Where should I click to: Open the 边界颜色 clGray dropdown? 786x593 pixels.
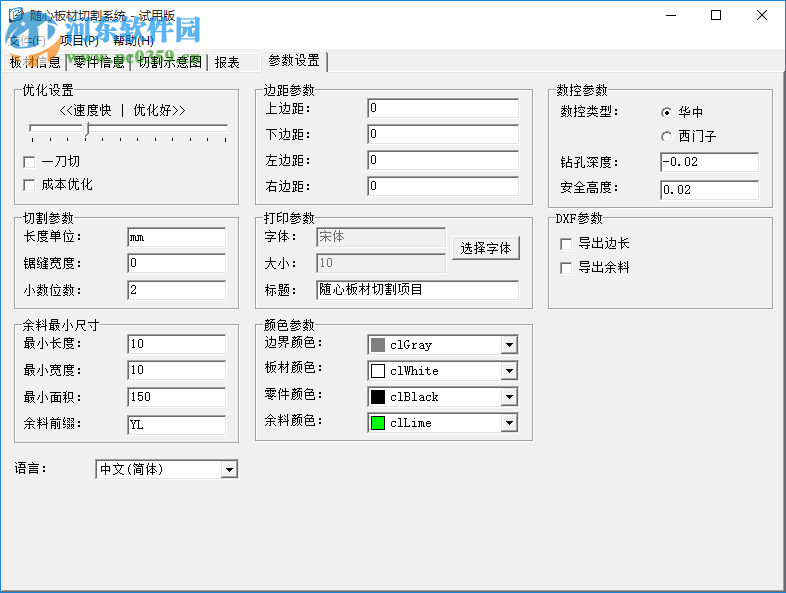point(509,345)
